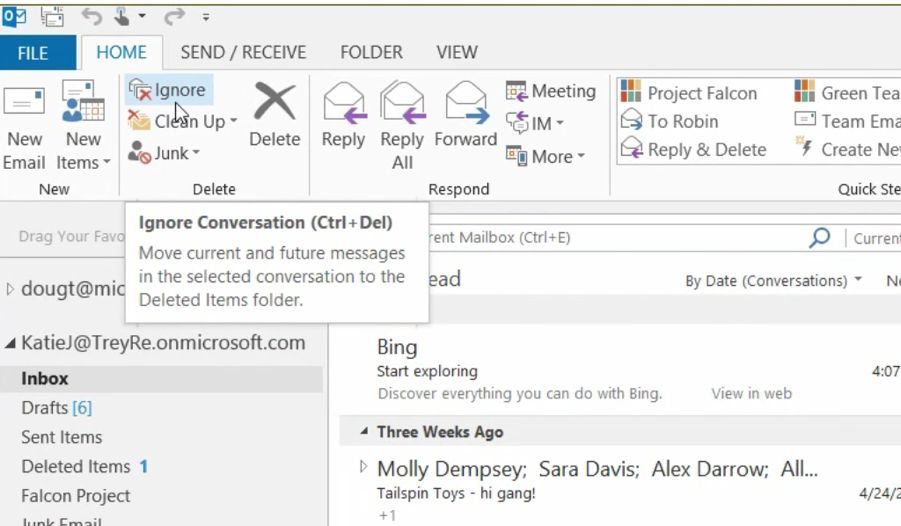Expand the dougt@mic account tree
Viewport: 901px width, 526px height.
click(10, 289)
